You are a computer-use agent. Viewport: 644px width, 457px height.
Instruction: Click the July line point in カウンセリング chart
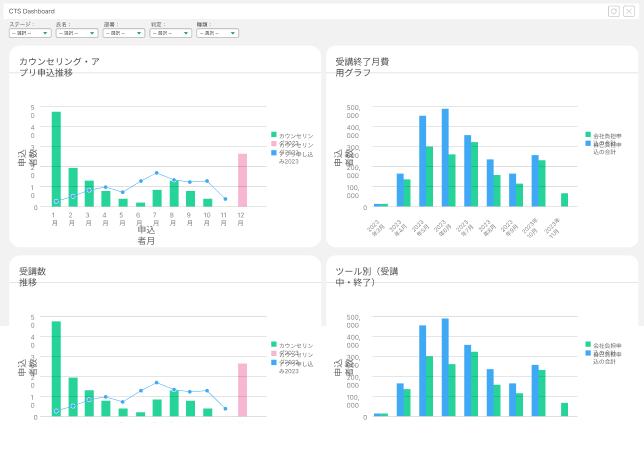pyautogui.click(x=156, y=173)
